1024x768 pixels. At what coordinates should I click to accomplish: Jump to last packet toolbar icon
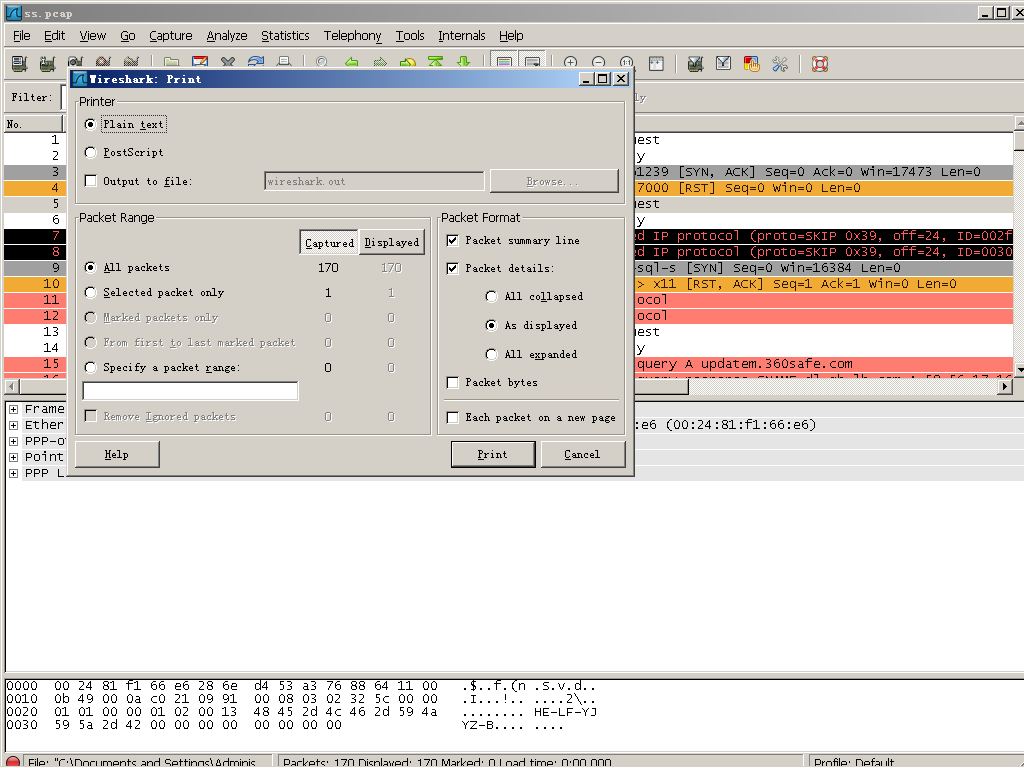(x=464, y=63)
